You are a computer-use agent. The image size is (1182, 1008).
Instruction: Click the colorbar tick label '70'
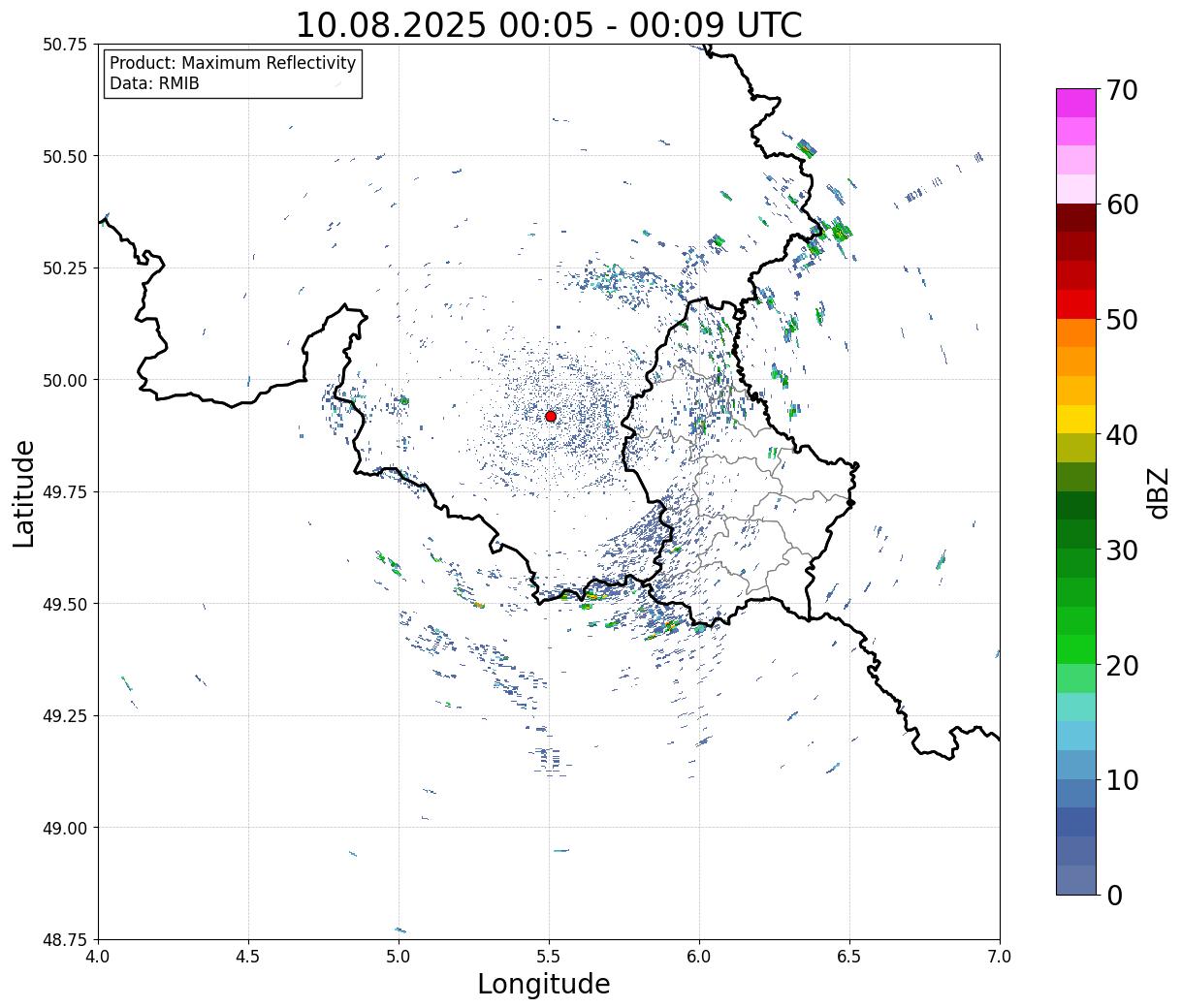(x=1122, y=90)
